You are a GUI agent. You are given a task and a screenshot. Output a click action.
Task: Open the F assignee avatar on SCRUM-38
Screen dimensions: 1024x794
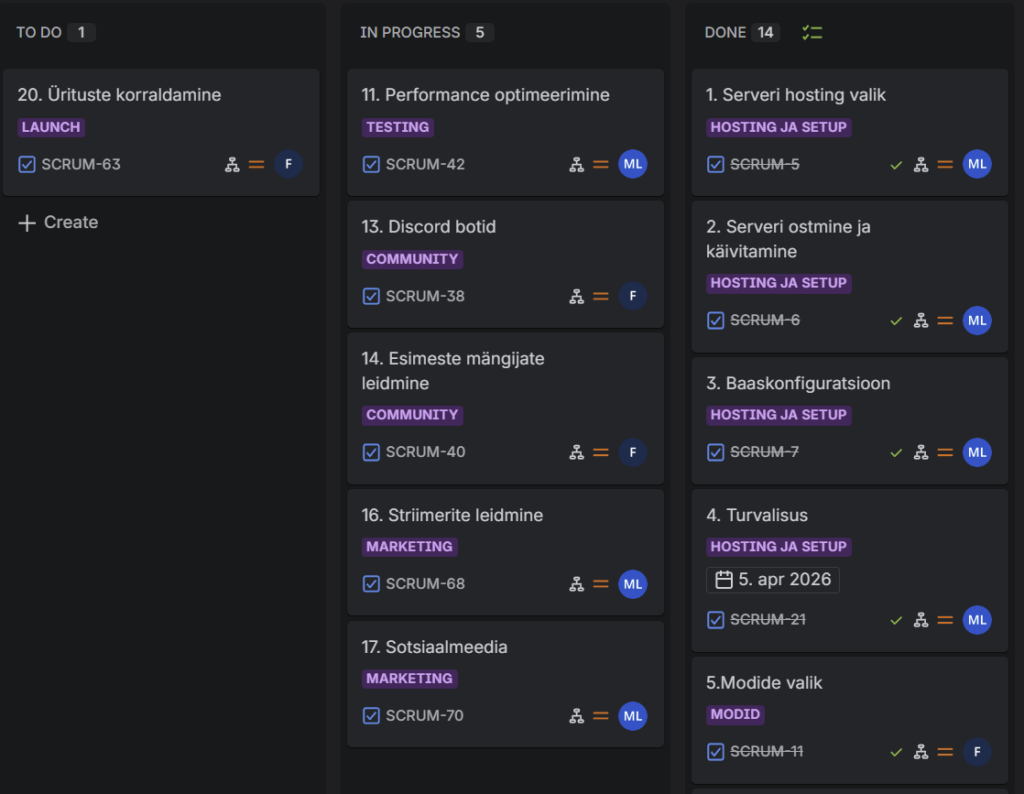(x=632, y=296)
